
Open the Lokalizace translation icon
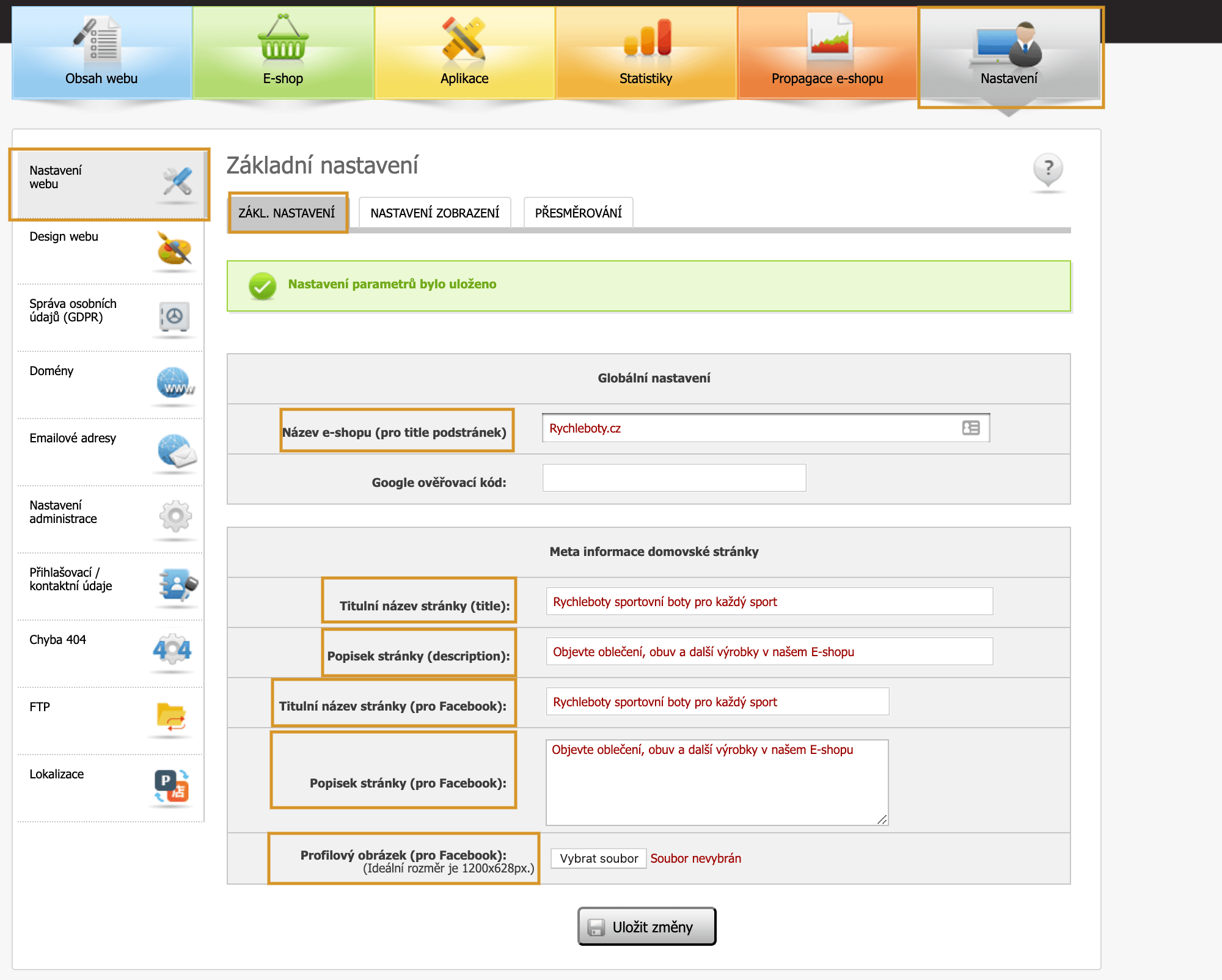(x=172, y=786)
